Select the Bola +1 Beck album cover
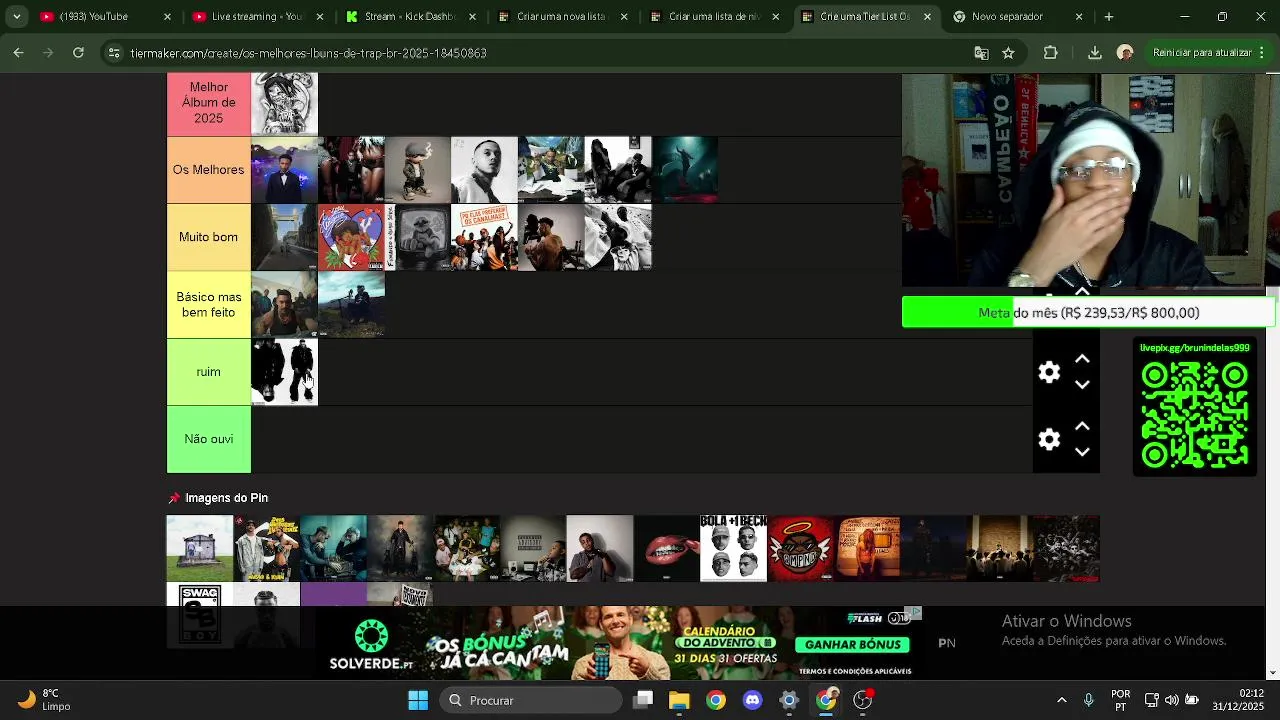The width and height of the screenshot is (1280, 720). [733, 548]
